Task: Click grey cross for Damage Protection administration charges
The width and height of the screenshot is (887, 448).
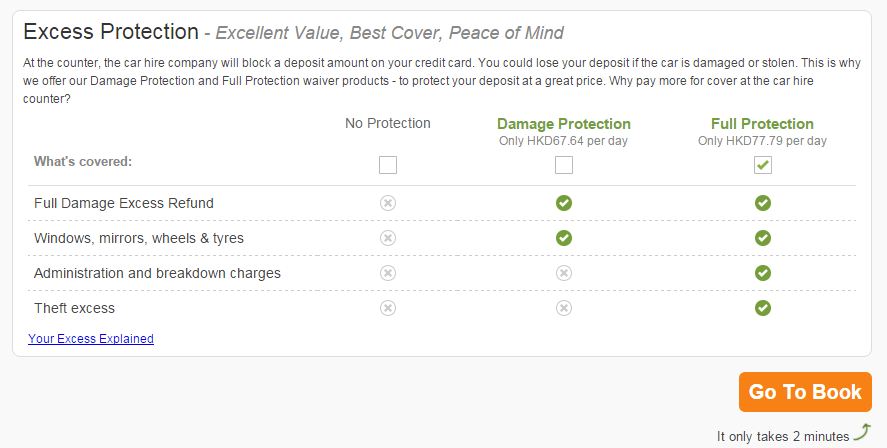Action: pos(563,273)
